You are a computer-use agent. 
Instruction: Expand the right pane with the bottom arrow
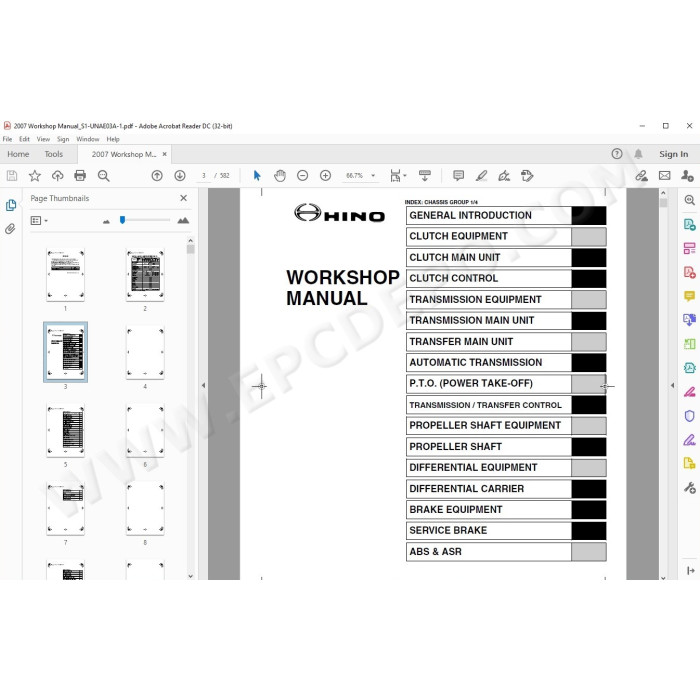point(690,571)
